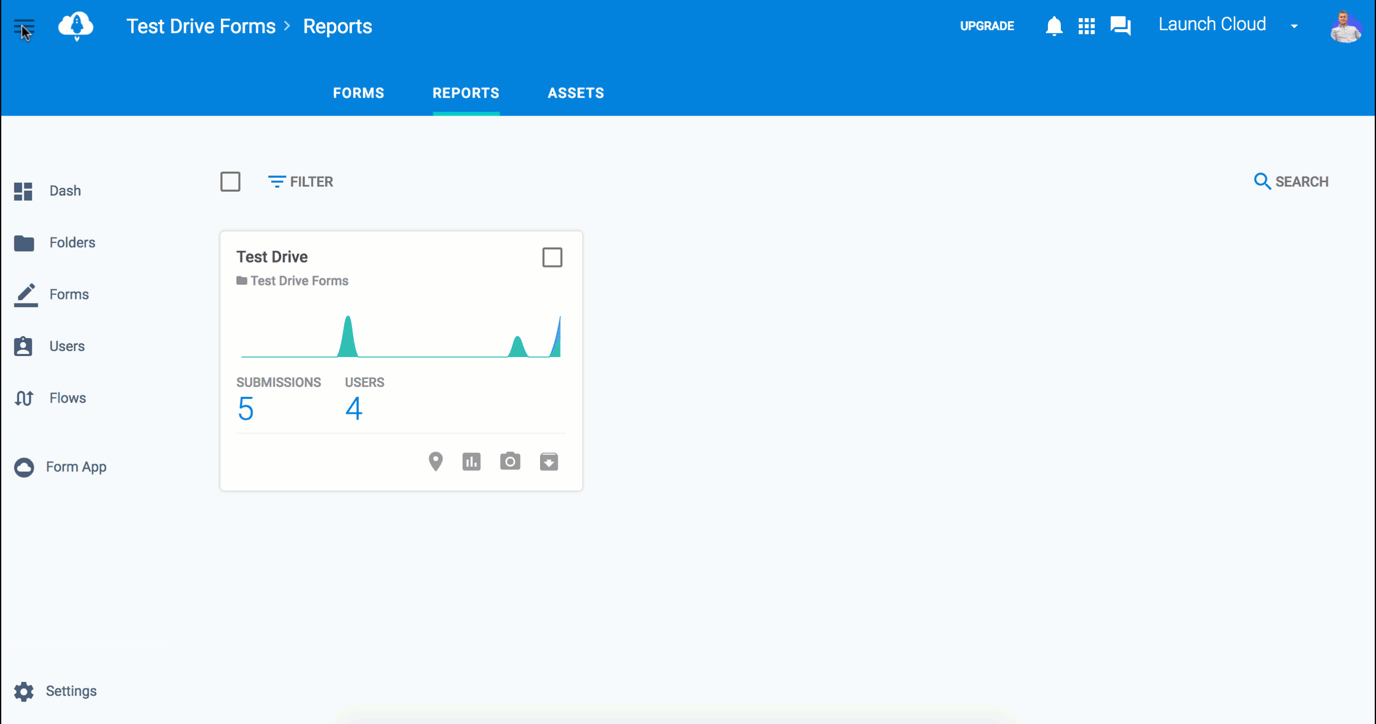This screenshot has width=1376, height=724.
Task: Open the hamburger navigation menu
Action: point(24,27)
